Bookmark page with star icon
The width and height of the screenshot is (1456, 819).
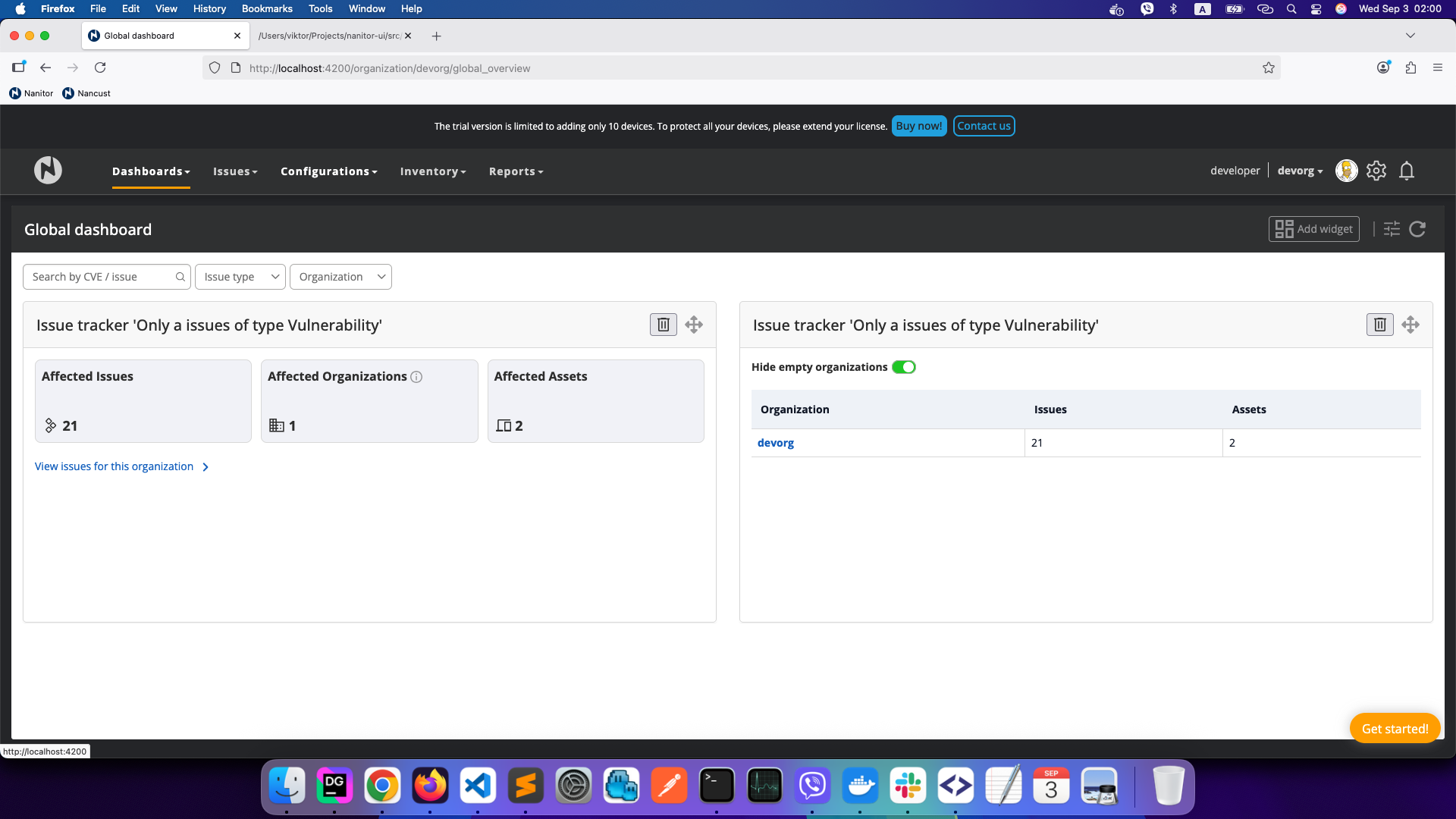click(1268, 68)
